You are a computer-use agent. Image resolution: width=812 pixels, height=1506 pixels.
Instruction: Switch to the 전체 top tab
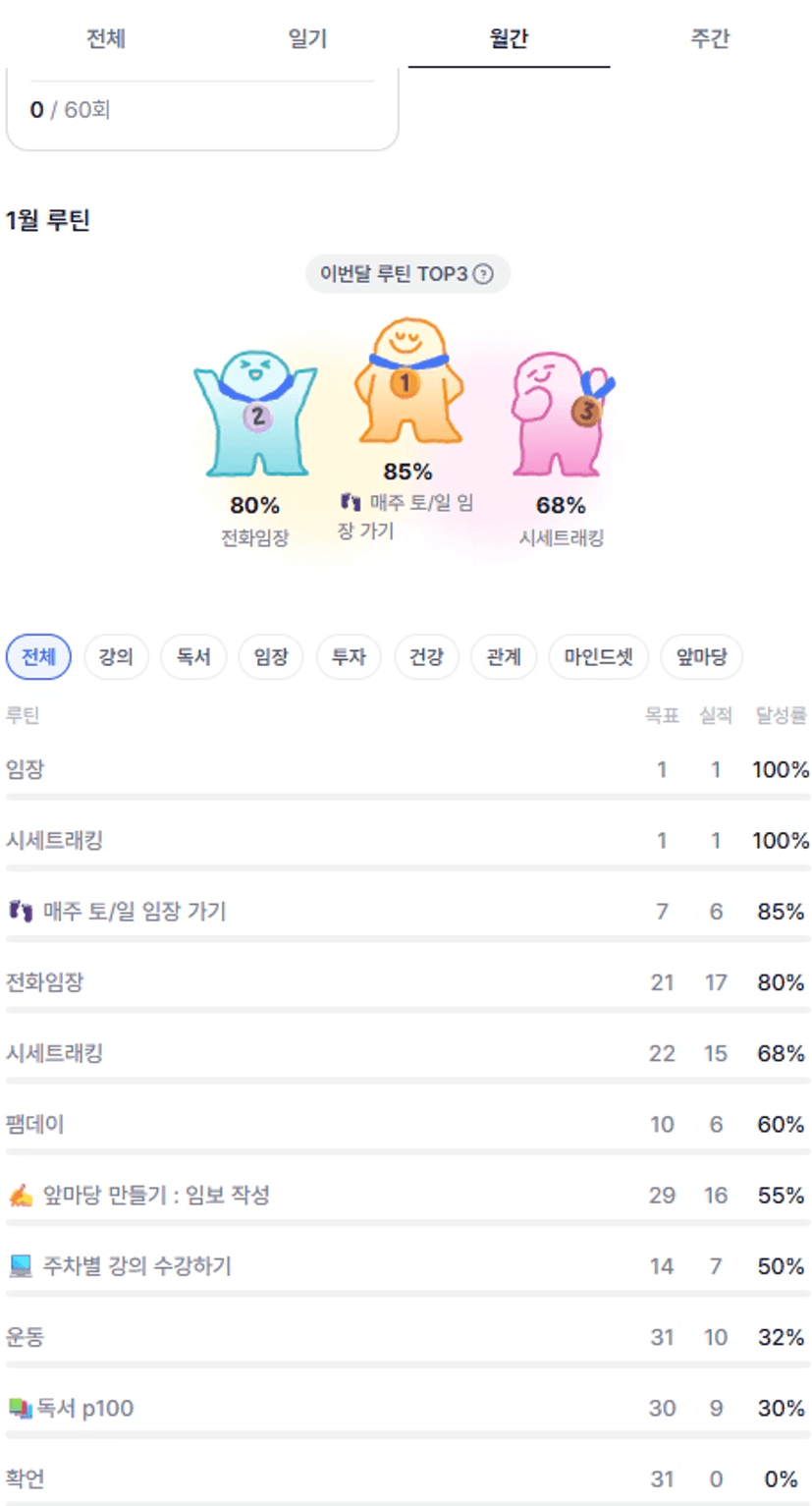(105, 39)
